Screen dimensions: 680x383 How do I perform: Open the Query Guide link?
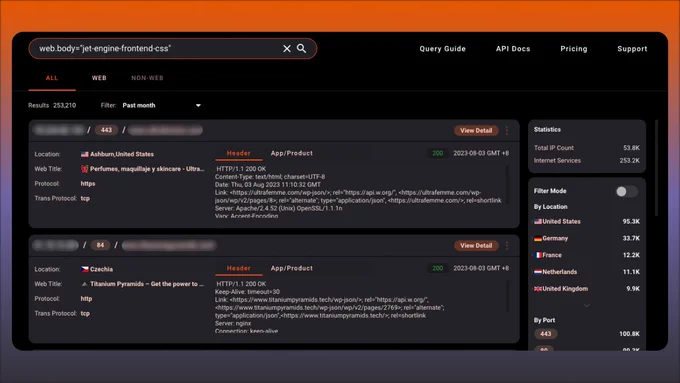pyautogui.click(x=442, y=49)
